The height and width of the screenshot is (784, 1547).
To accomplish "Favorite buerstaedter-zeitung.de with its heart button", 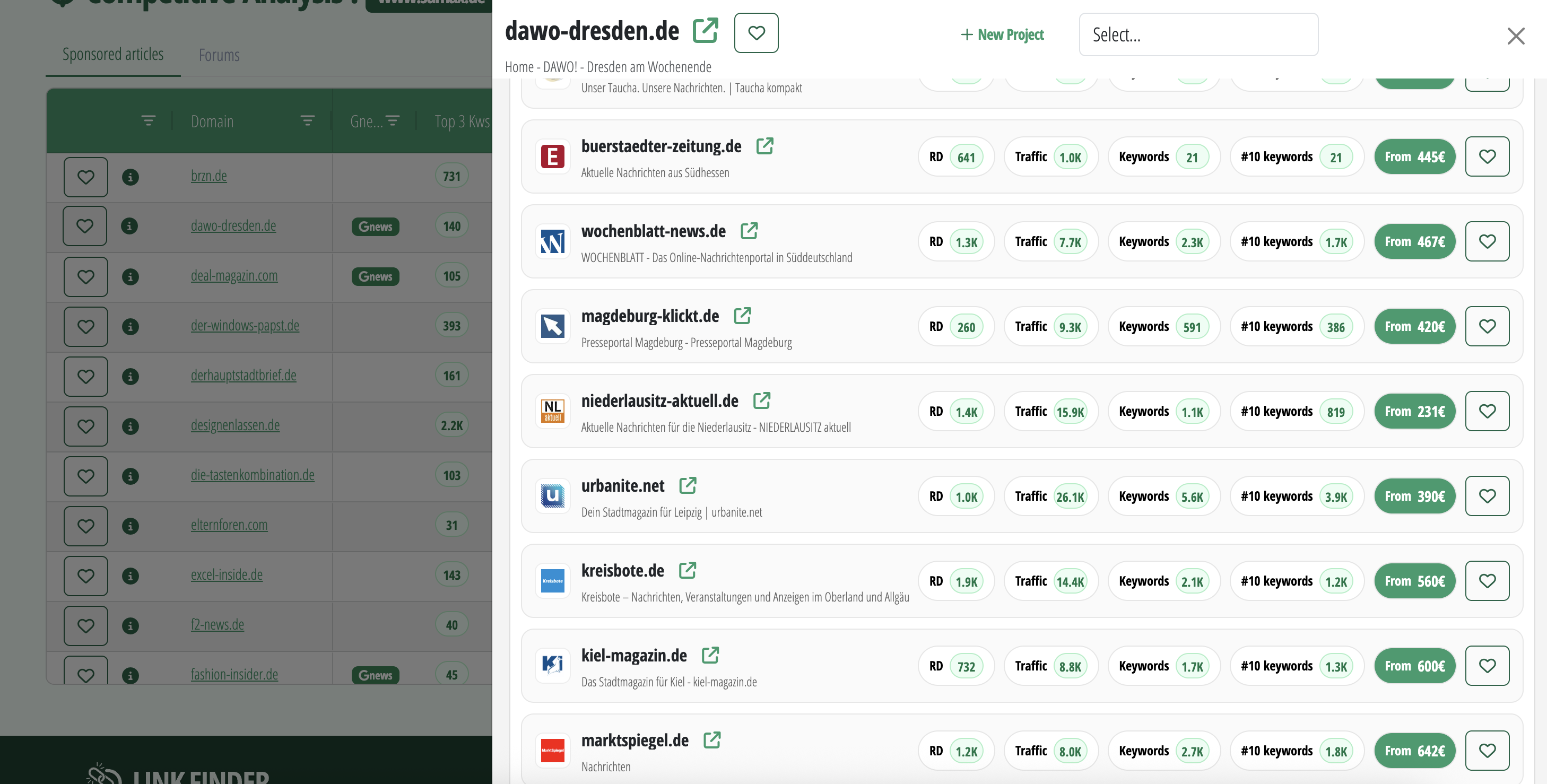I will point(1487,156).
